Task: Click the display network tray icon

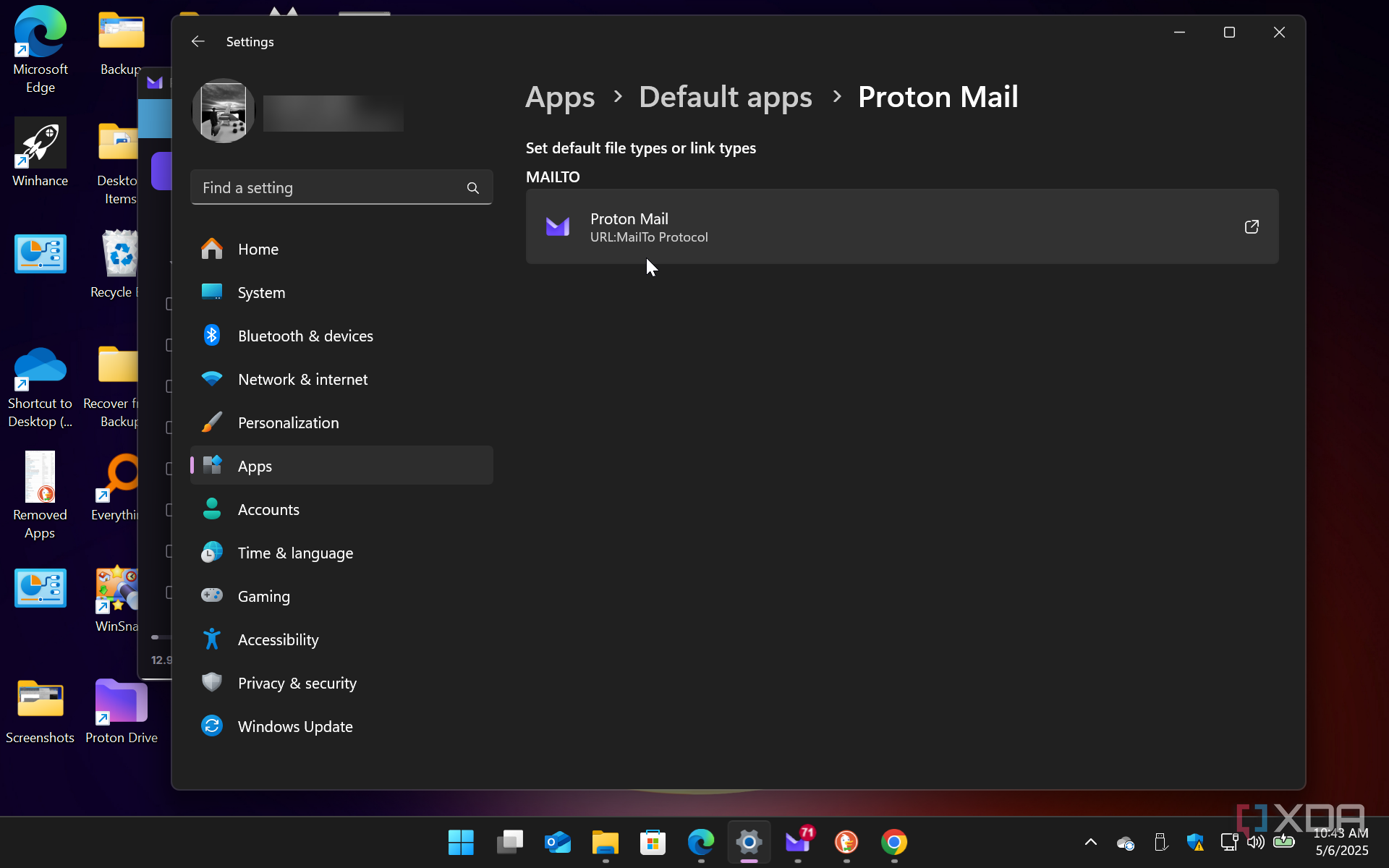Action: point(1229,842)
